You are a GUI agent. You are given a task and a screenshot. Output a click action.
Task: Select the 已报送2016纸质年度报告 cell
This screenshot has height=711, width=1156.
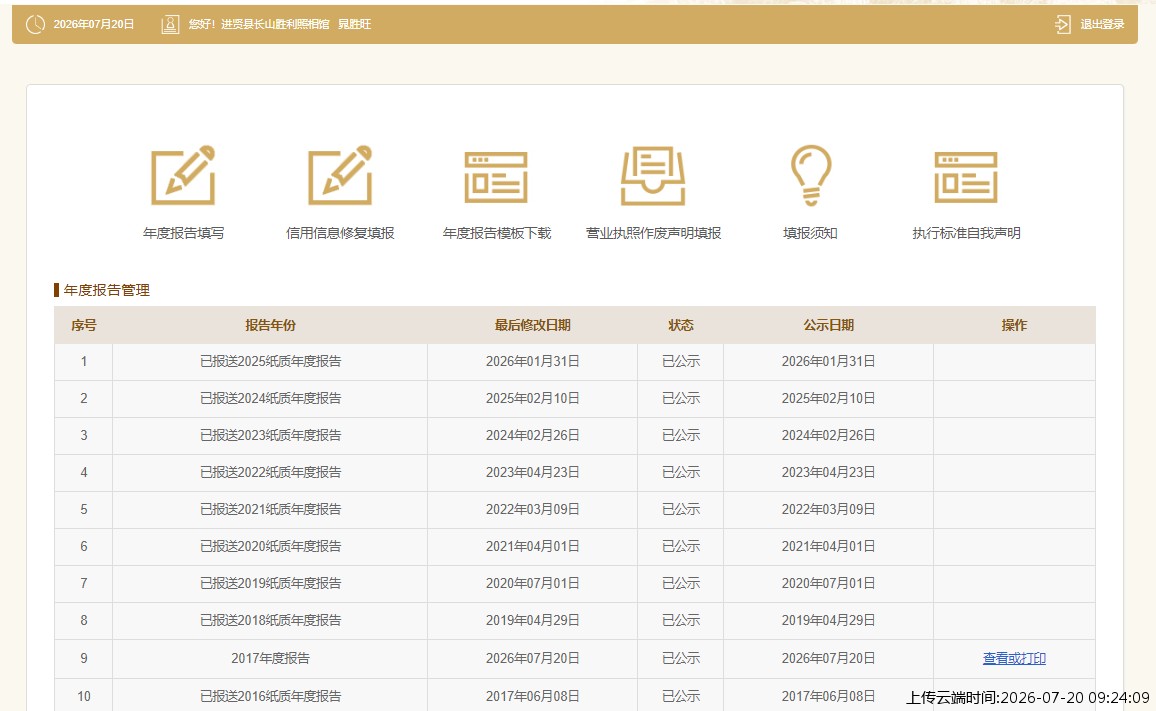pyautogui.click(x=270, y=695)
